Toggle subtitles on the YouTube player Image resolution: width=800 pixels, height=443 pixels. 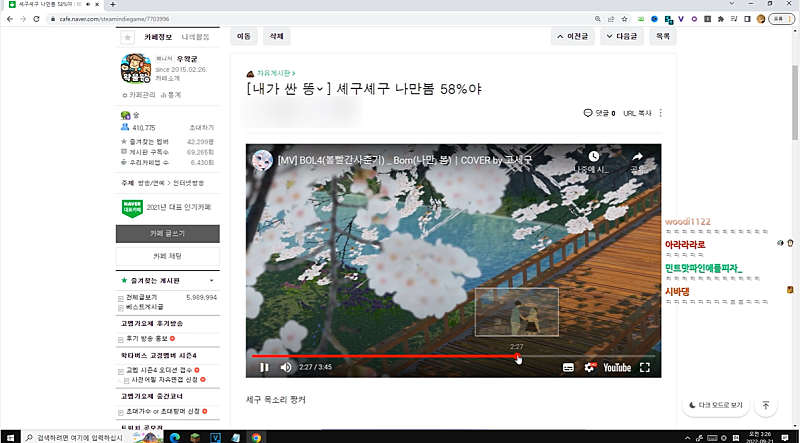(x=568, y=367)
